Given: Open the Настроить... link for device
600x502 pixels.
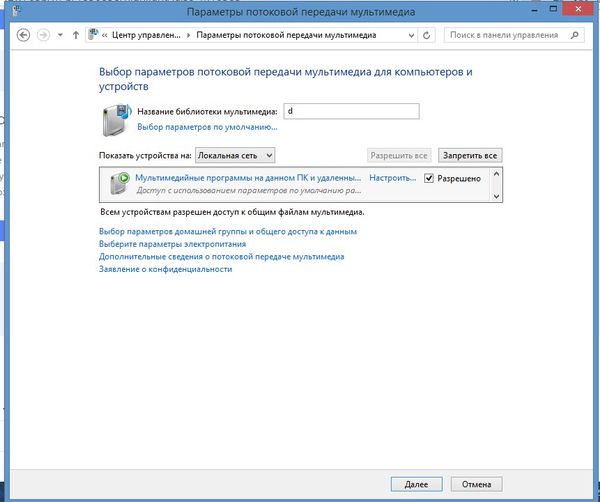Looking at the screenshot, I should (x=392, y=178).
